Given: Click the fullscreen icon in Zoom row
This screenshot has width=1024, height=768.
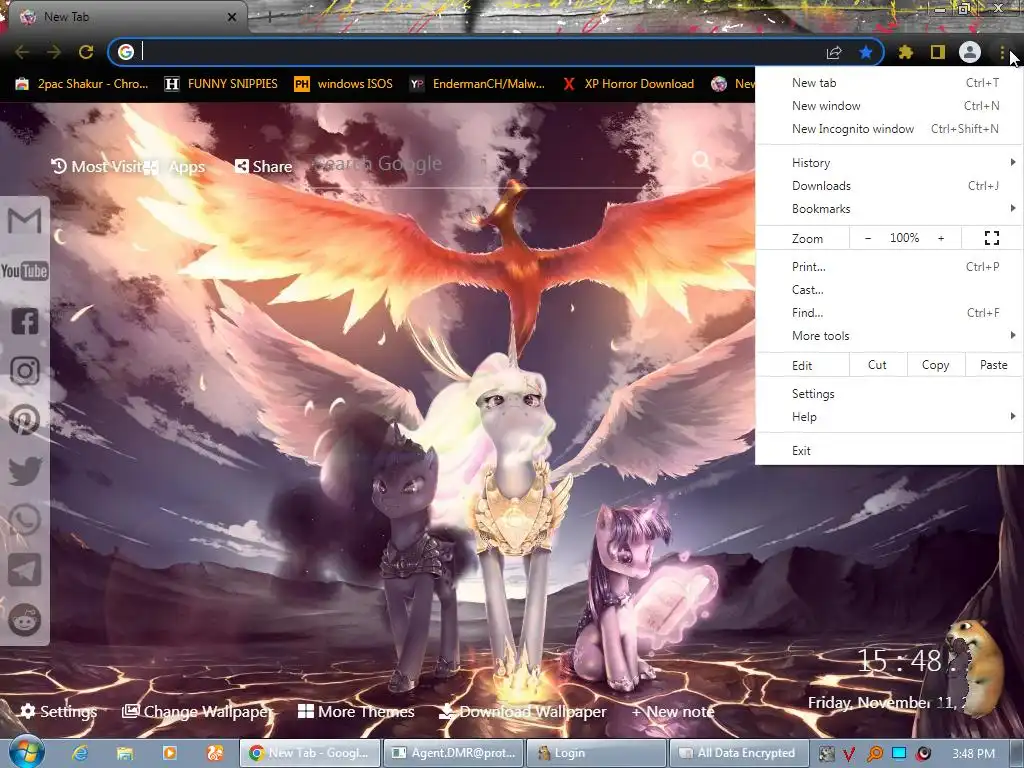Looking at the screenshot, I should [x=991, y=238].
